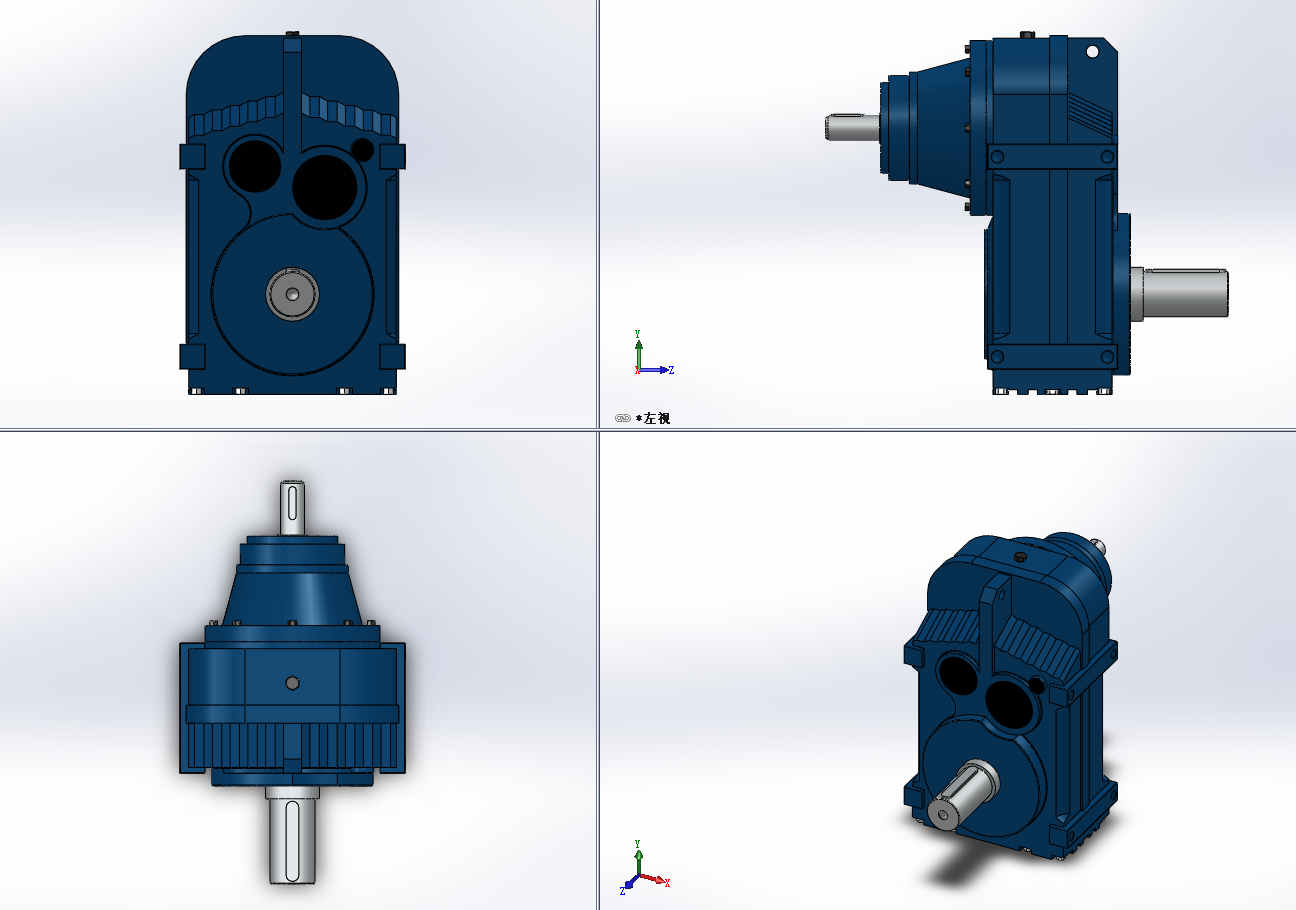Click the linked-views chain icon beside *左视
1296x910 pixels.
pyautogui.click(x=622, y=418)
